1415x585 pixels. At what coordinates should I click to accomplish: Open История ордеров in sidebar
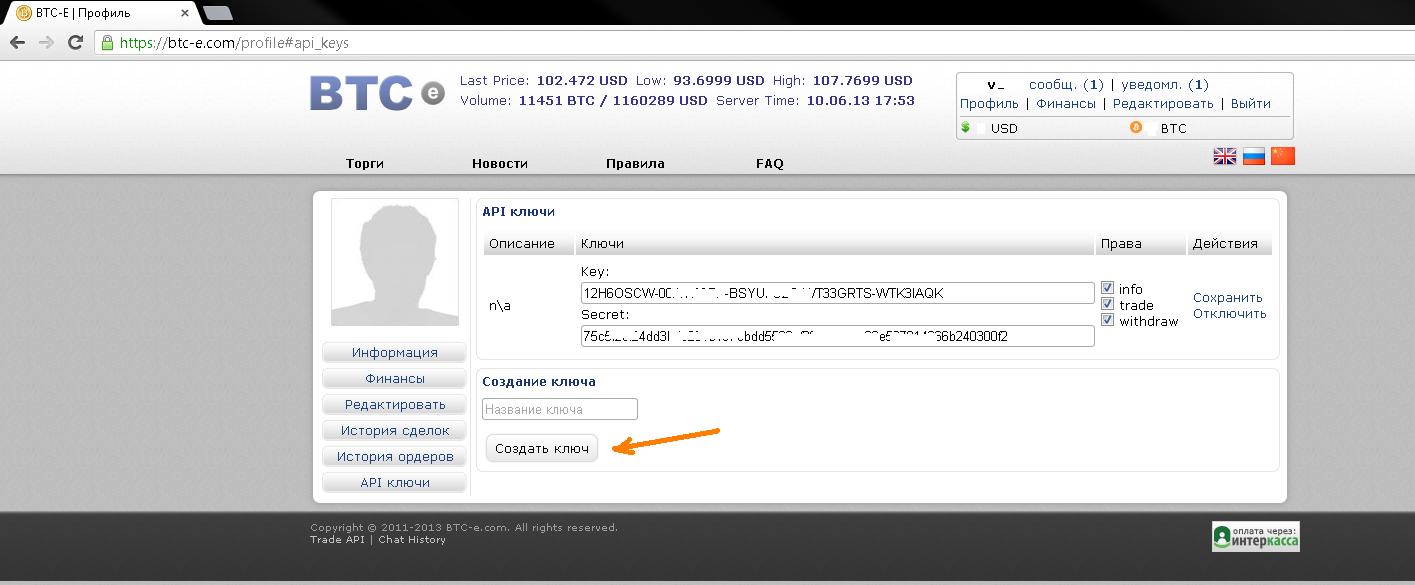point(395,457)
